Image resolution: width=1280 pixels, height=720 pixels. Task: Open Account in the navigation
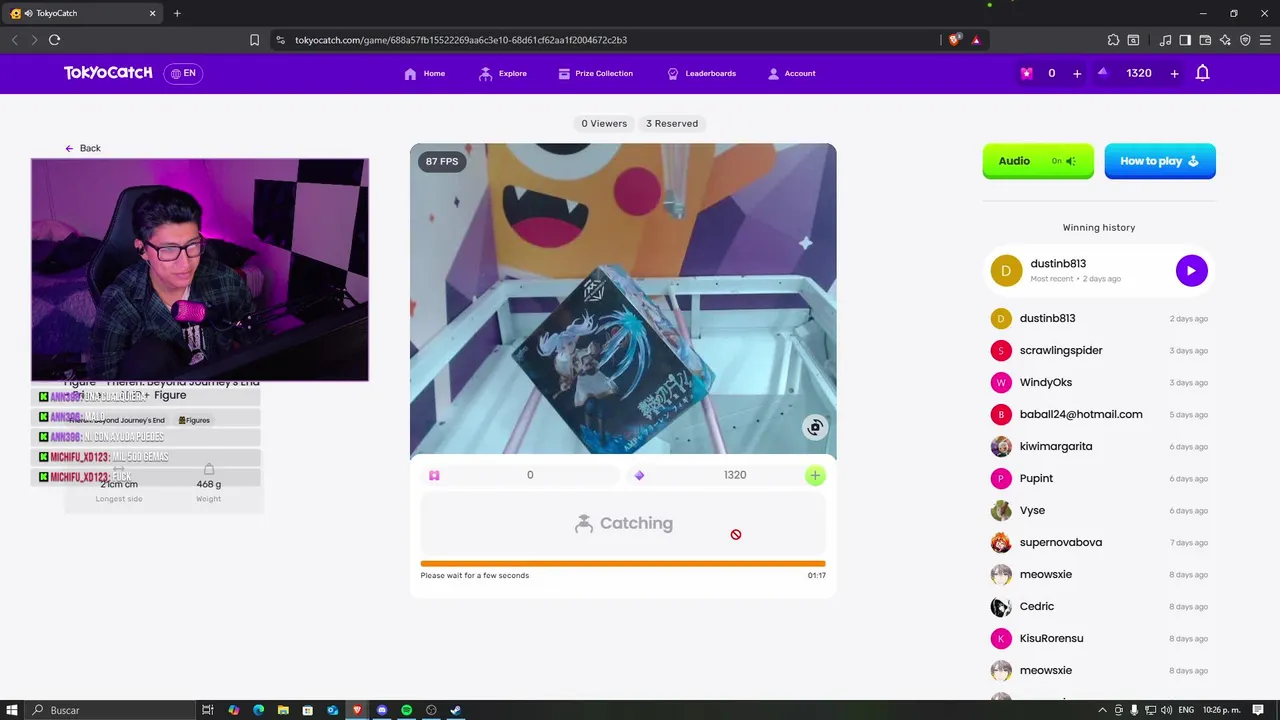click(791, 73)
